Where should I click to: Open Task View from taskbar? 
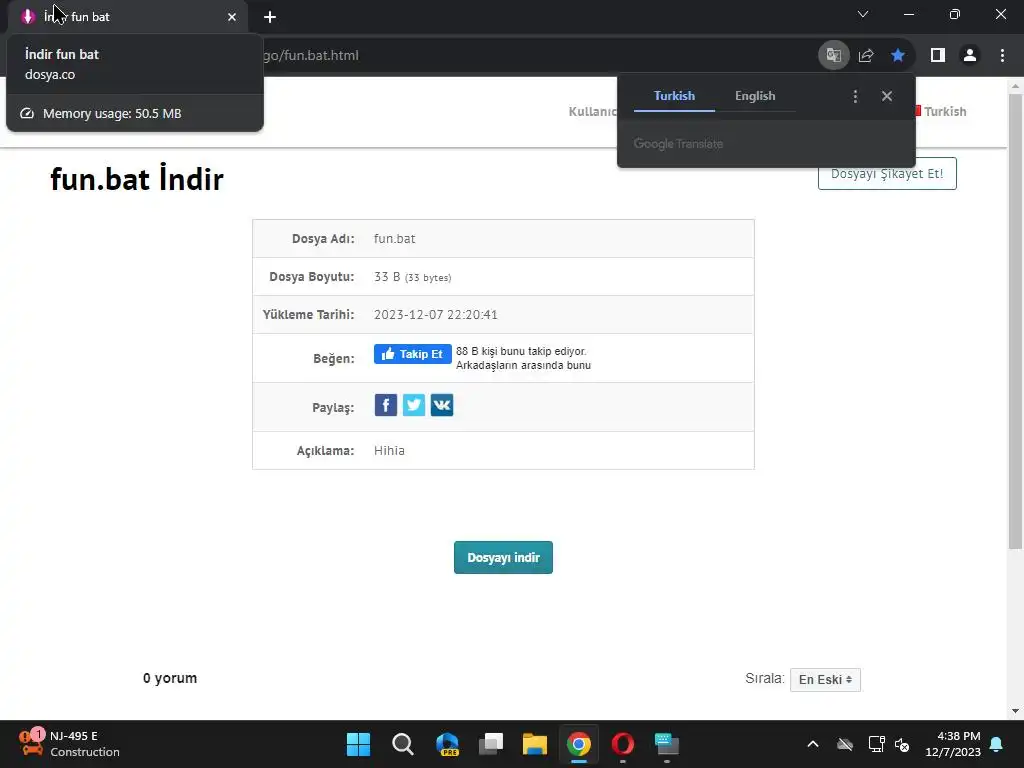490,744
